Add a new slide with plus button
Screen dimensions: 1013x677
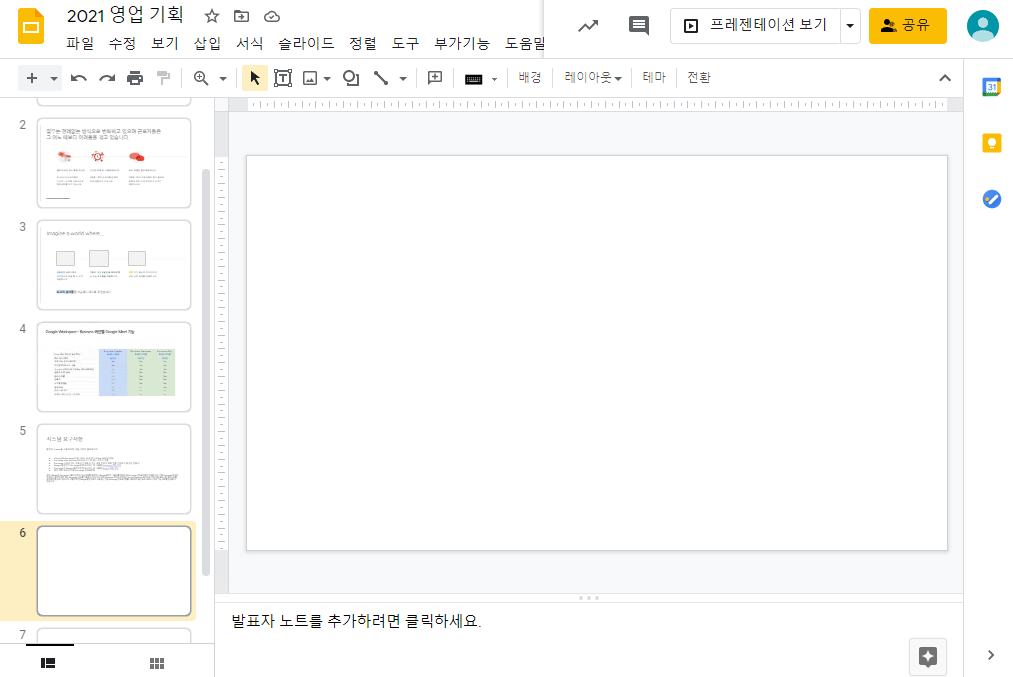point(32,78)
